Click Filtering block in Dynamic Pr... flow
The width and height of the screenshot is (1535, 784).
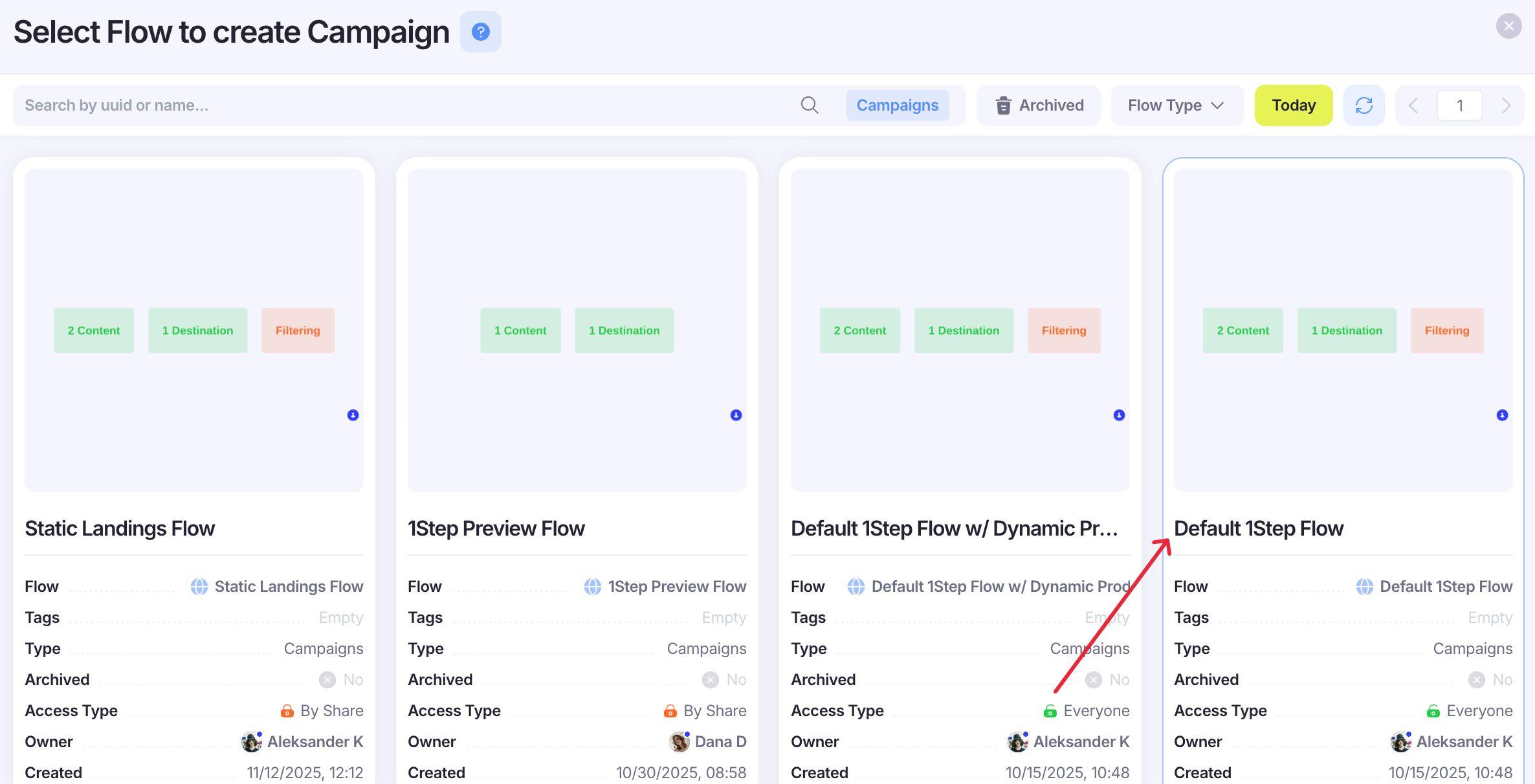pyautogui.click(x=1064, y=331)
